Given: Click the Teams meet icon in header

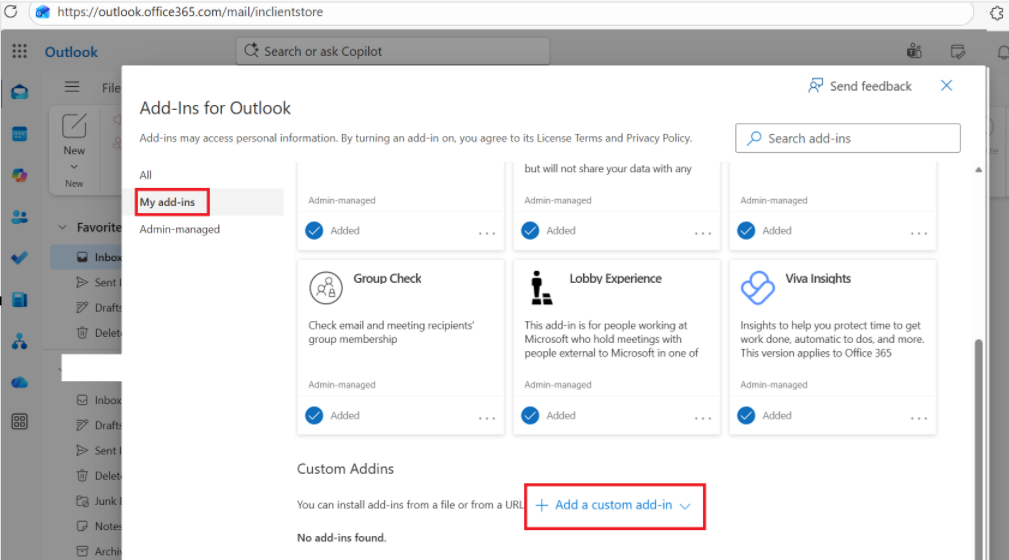Looking at the screenshot, I should point(914,51).
